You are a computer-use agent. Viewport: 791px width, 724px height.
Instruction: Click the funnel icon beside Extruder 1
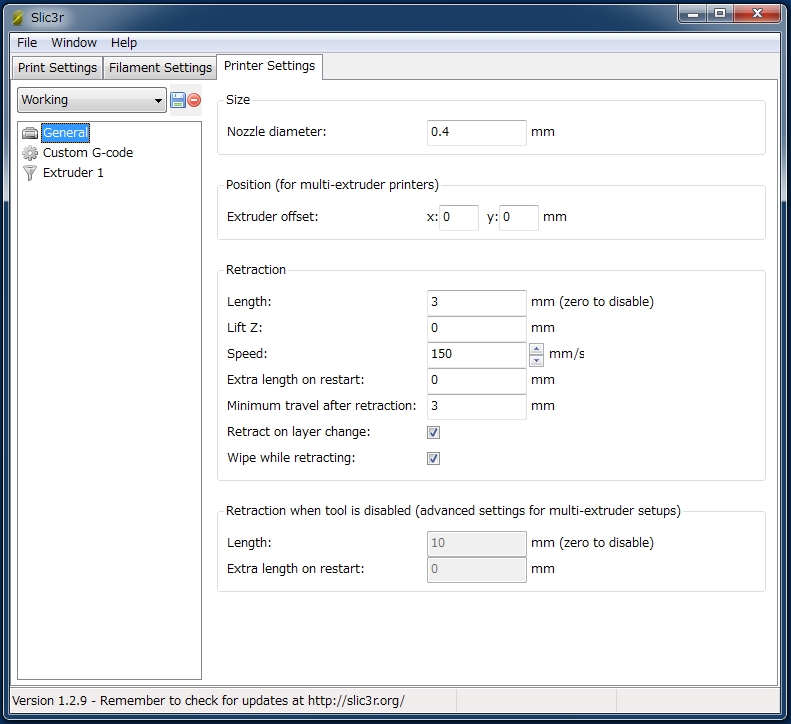click(30, 173)
